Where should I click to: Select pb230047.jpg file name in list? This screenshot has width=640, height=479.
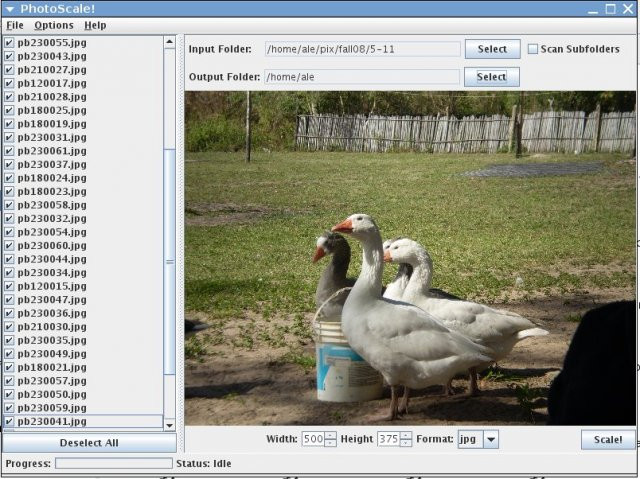[x=52, y=299]
